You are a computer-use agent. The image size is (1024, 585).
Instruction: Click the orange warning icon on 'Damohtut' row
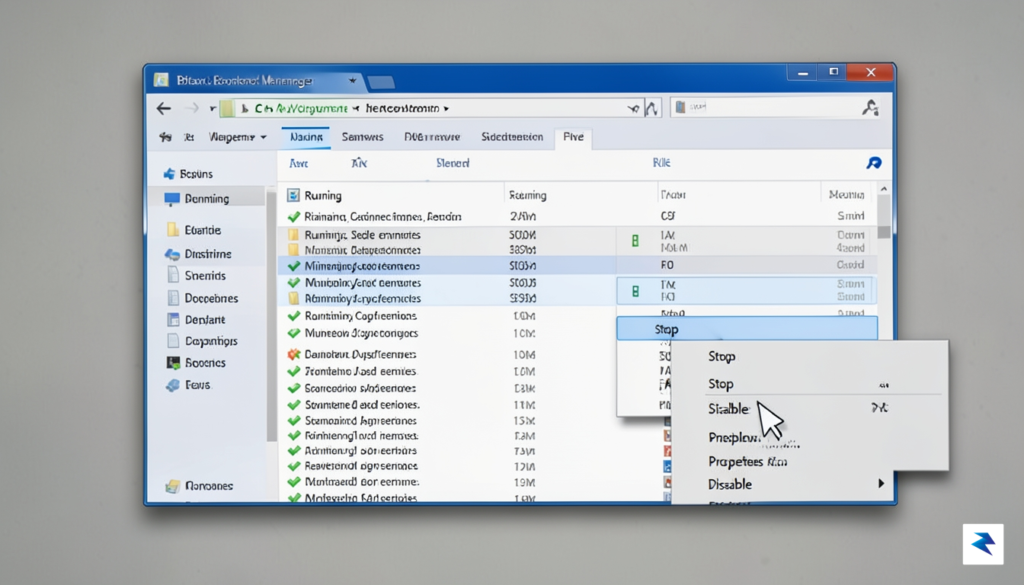coord(294,355)
